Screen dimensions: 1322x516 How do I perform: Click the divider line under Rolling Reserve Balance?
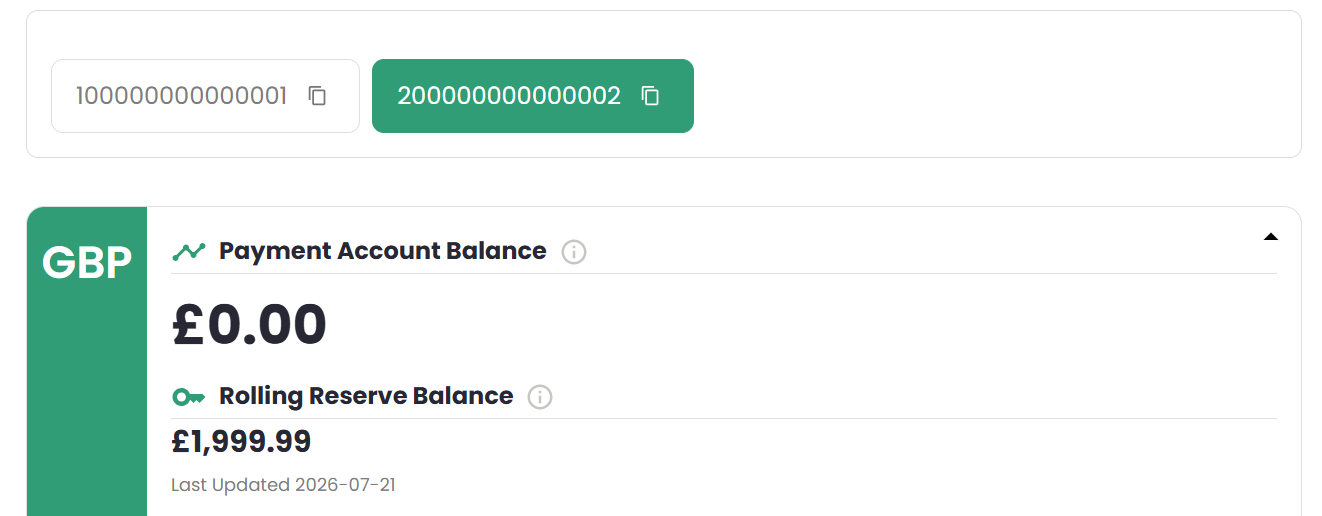click(724, 418)
